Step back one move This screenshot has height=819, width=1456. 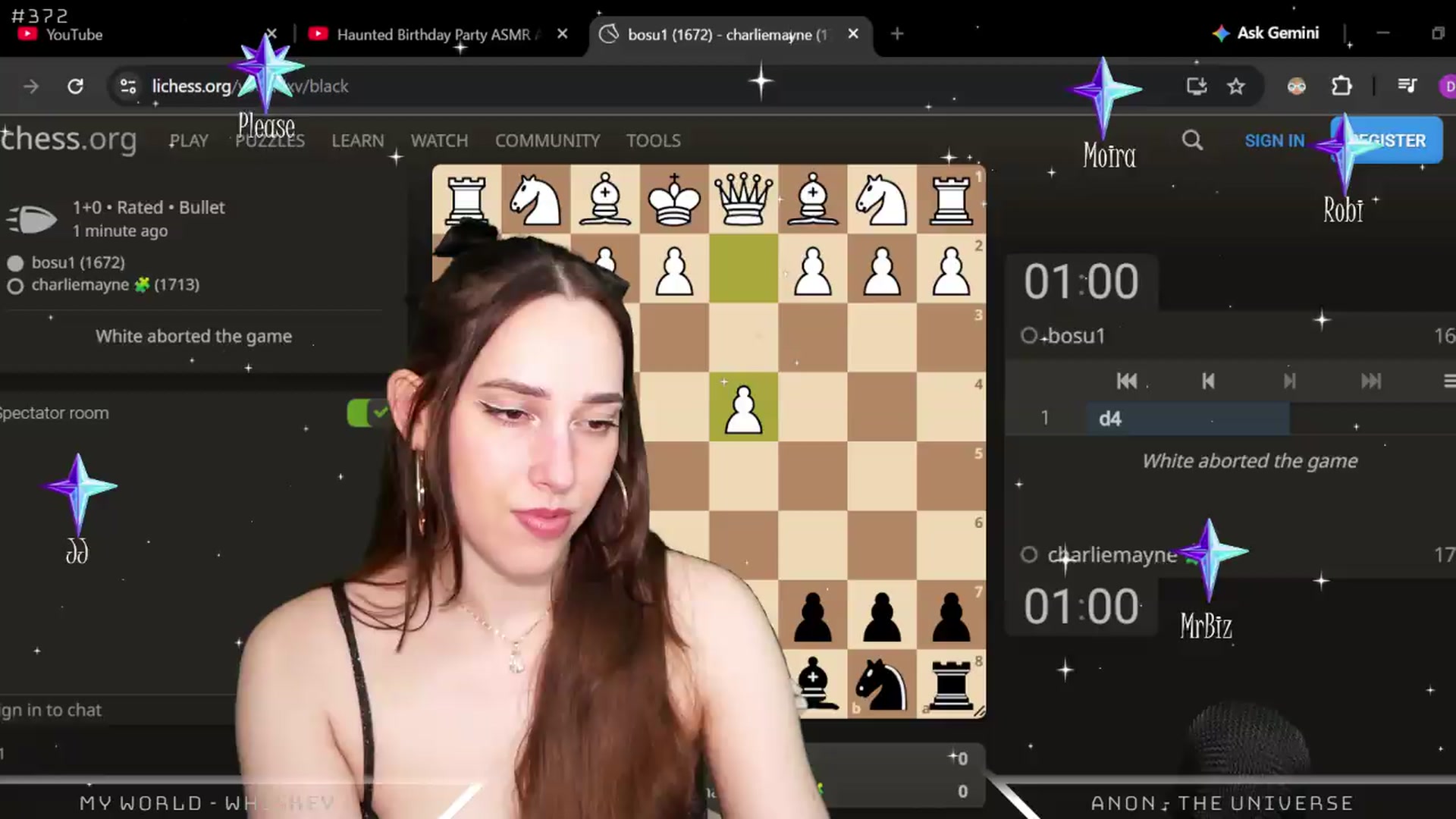click(x=1208, y=381)
